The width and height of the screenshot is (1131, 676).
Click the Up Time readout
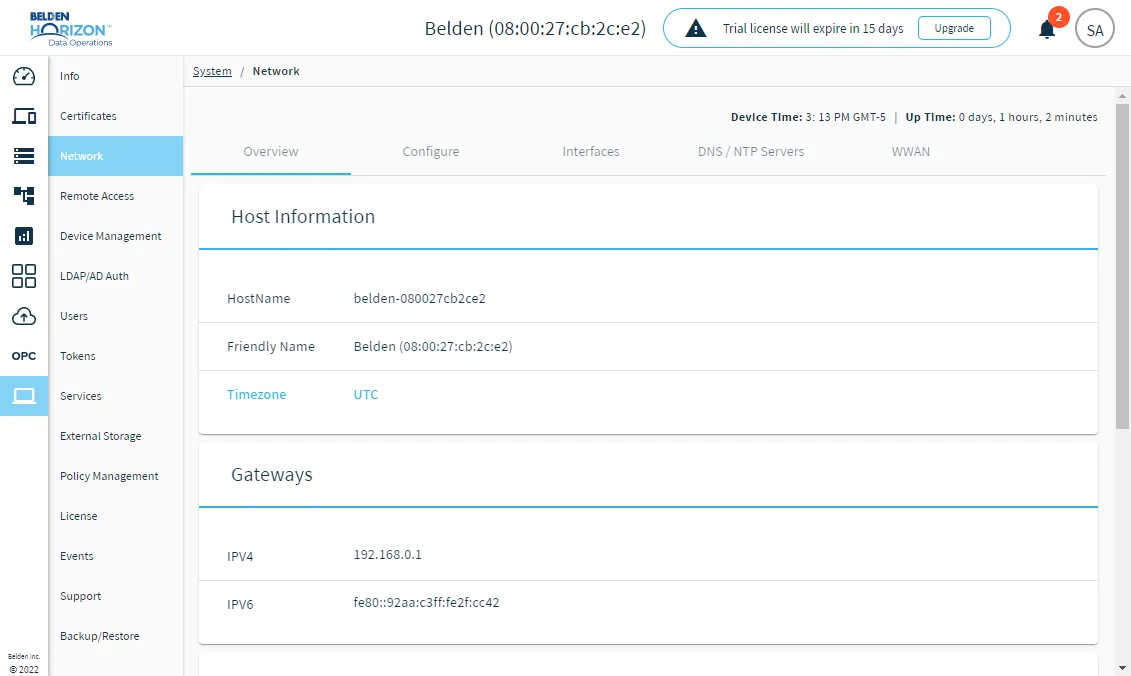(x=1001, y=117)
